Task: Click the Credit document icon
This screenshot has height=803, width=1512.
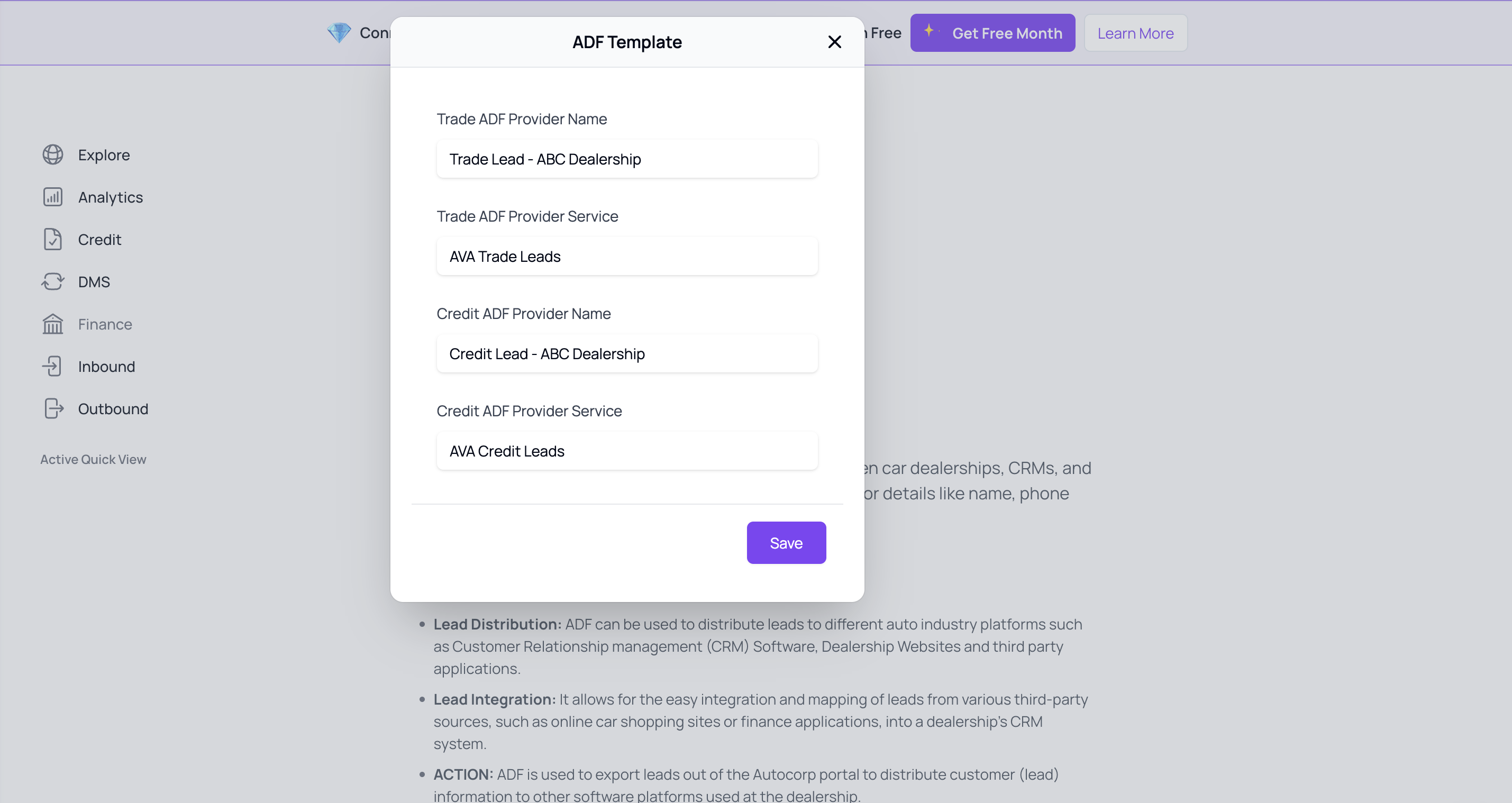Action: (x=53, y=240)
